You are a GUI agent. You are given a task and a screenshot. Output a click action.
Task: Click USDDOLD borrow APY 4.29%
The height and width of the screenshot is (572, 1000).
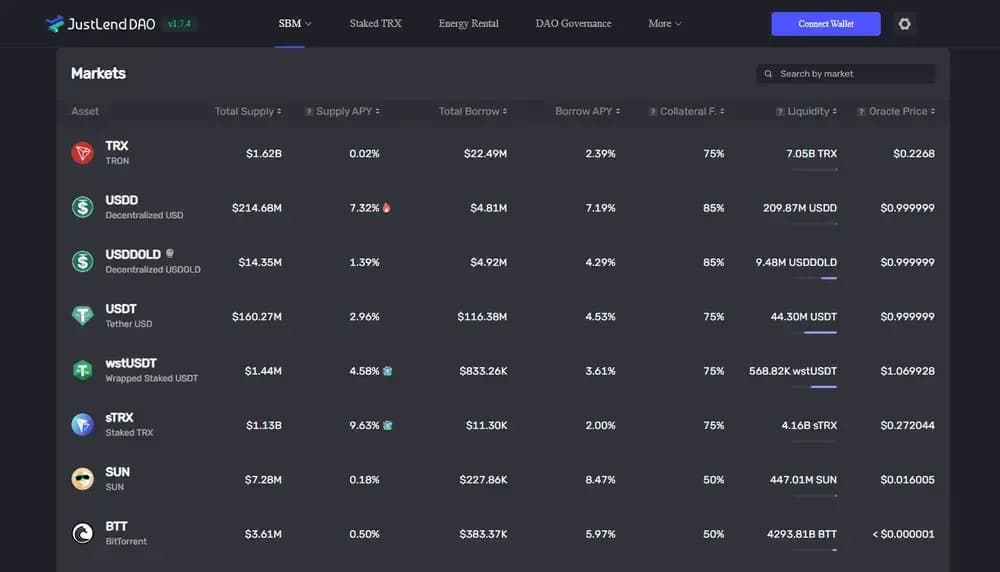pyautogui.click(x=600, y=262)
